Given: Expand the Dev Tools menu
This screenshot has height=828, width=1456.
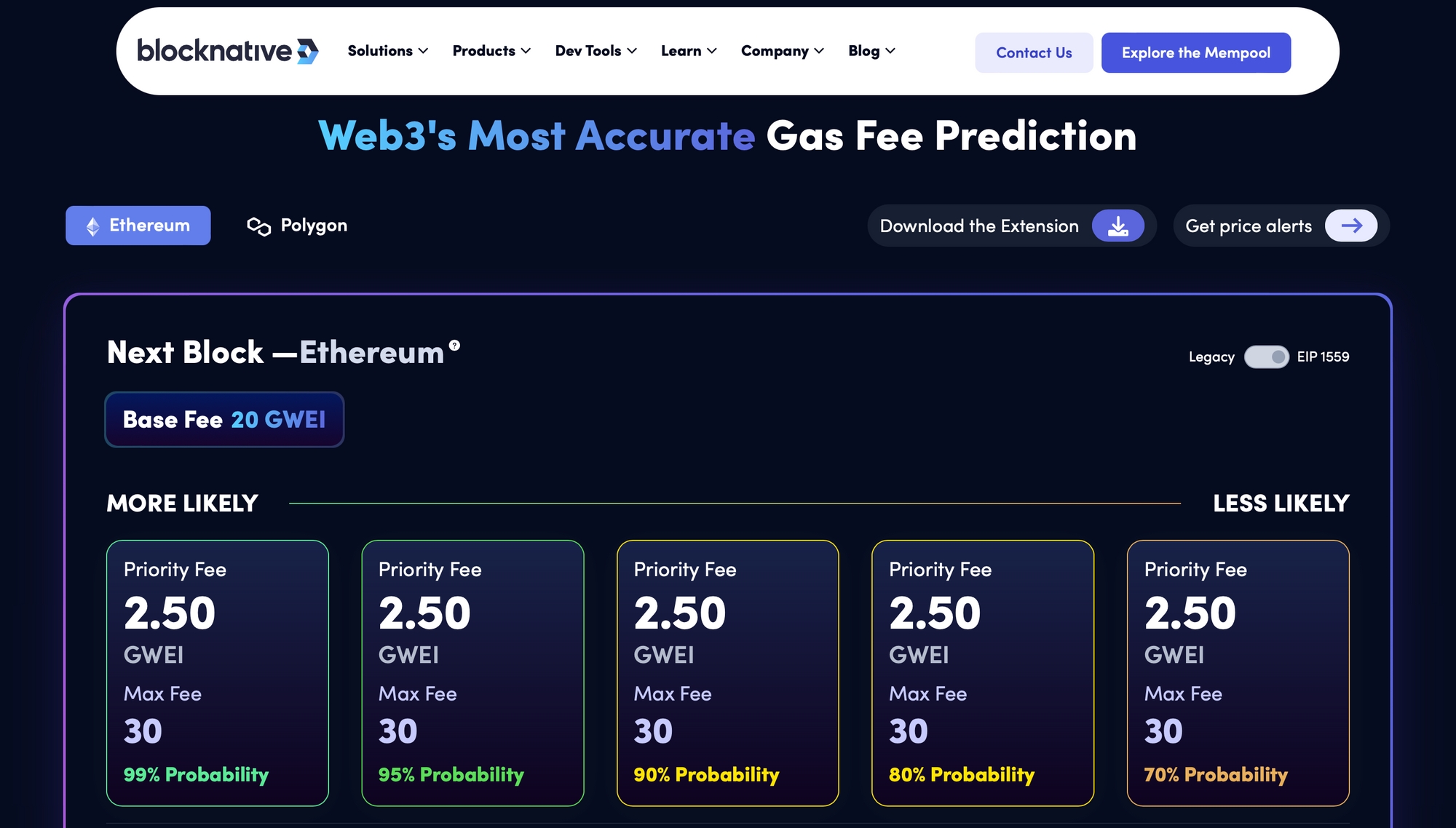Looking at the screenshot, I should point(596,51).
